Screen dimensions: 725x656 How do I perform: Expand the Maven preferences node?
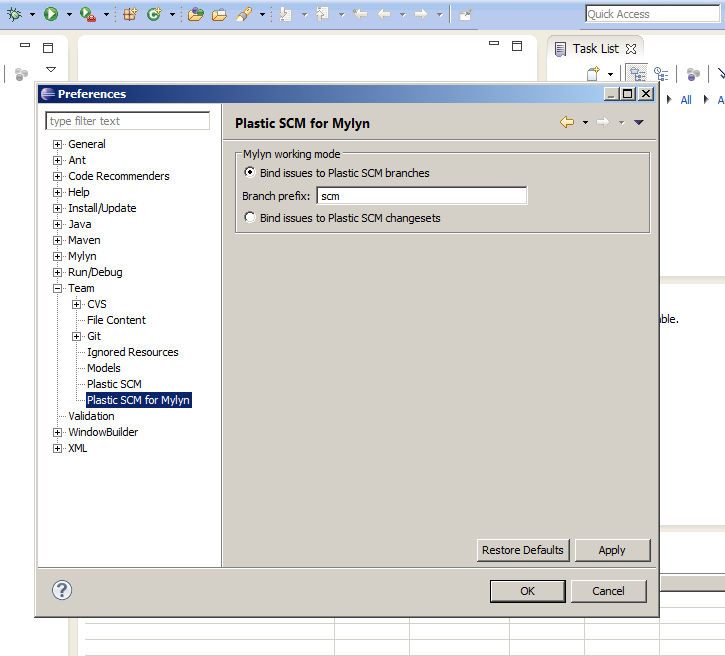57,240
